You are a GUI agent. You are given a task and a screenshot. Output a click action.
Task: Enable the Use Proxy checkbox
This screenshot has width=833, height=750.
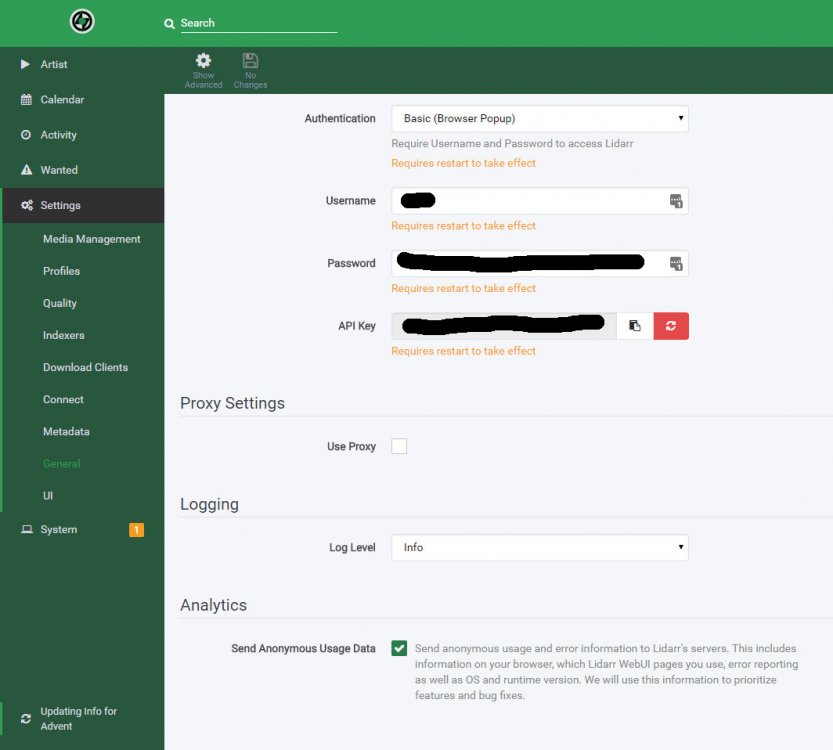pyautogui.click(x=399, y=446)
